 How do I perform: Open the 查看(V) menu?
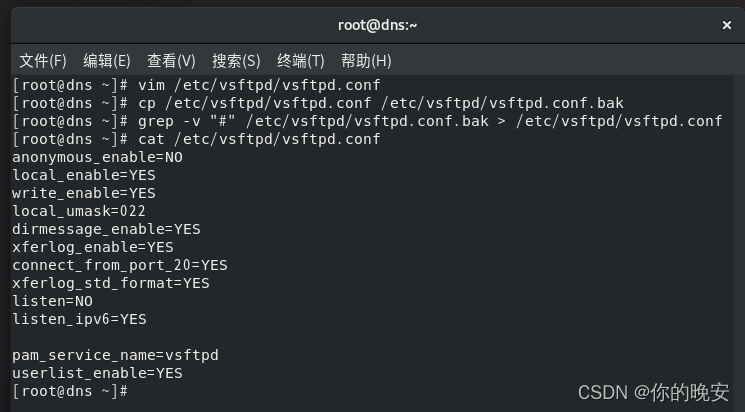point(171,61)
